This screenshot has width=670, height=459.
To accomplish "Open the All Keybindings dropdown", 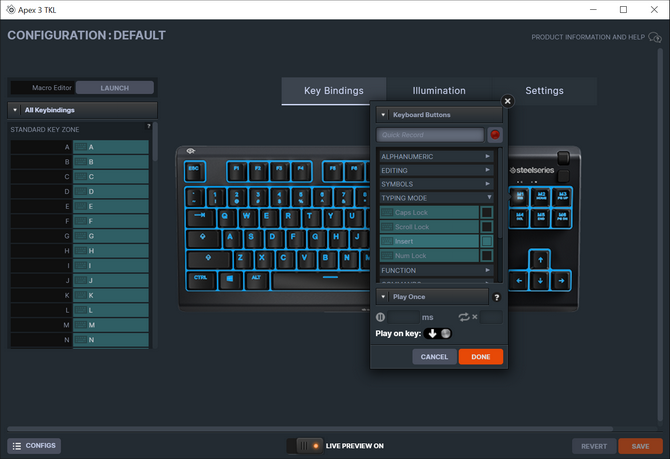I will pos(82,110).
